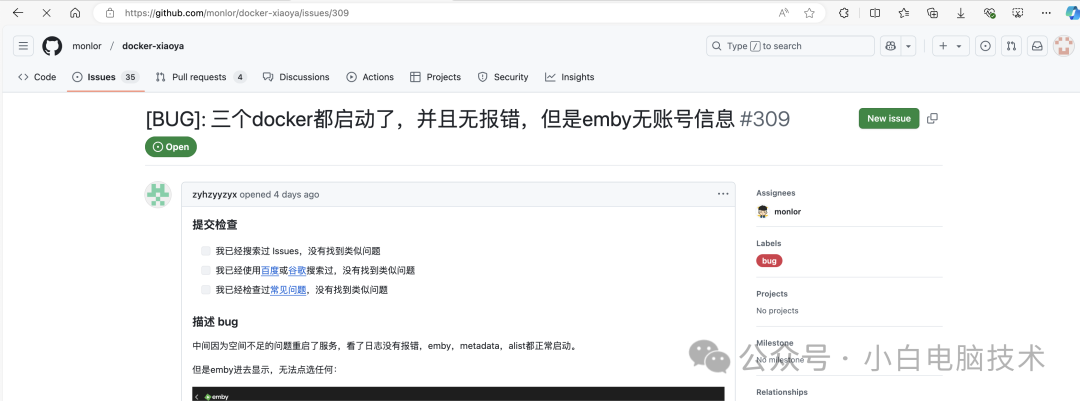The image size is (1080, 401).
Task: Switch to the Code tab
Action: [37, 77]
